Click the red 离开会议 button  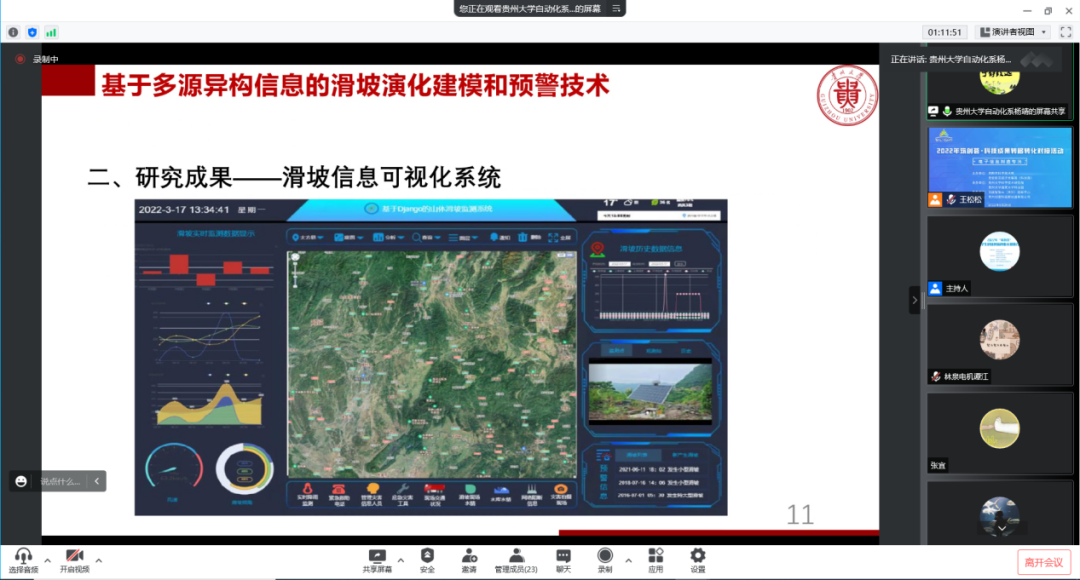point(1044,562)
